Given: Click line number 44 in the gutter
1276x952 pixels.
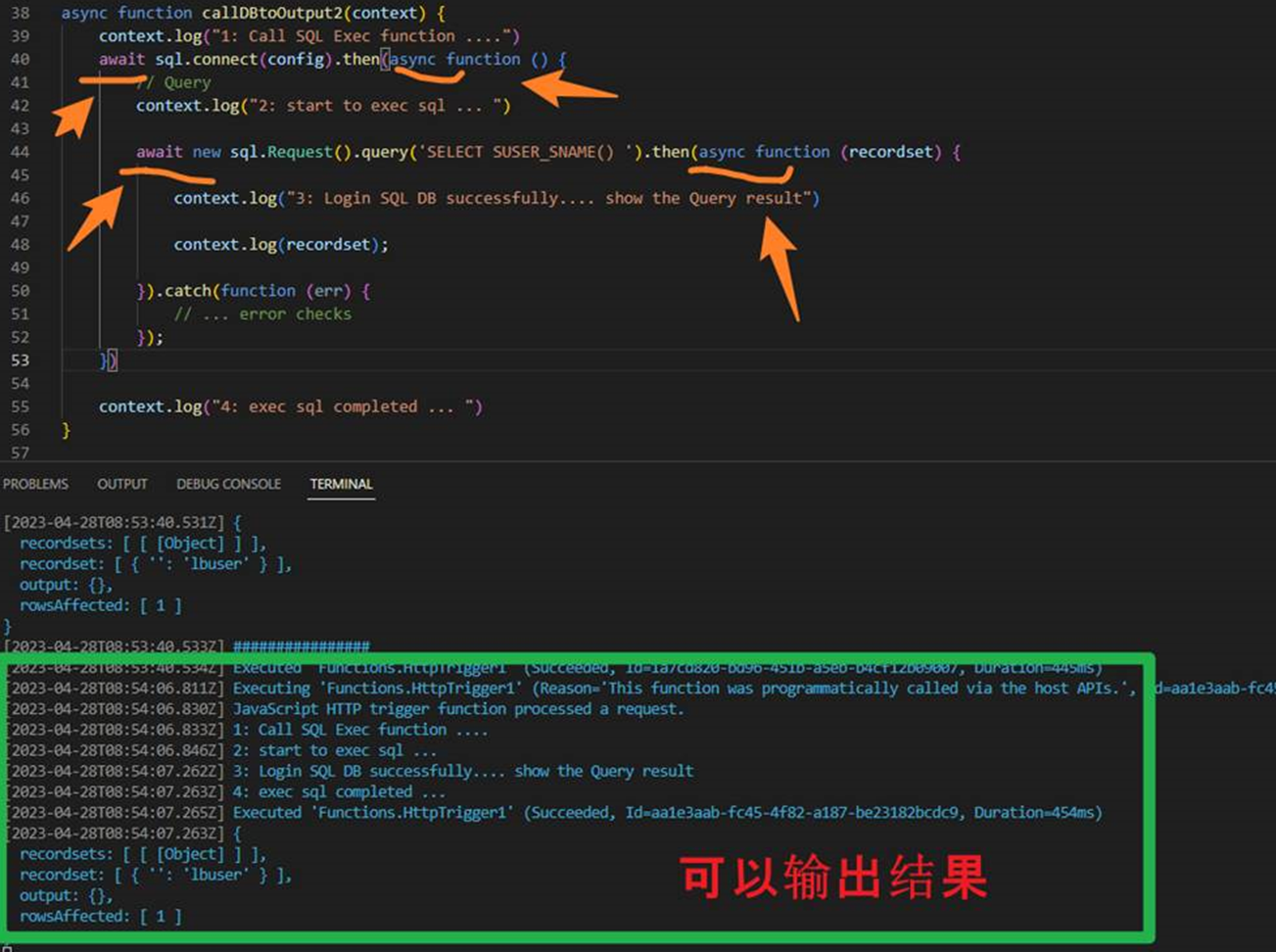Looking at the screenshot, I should pyautogui.click(x=20, y=152).
